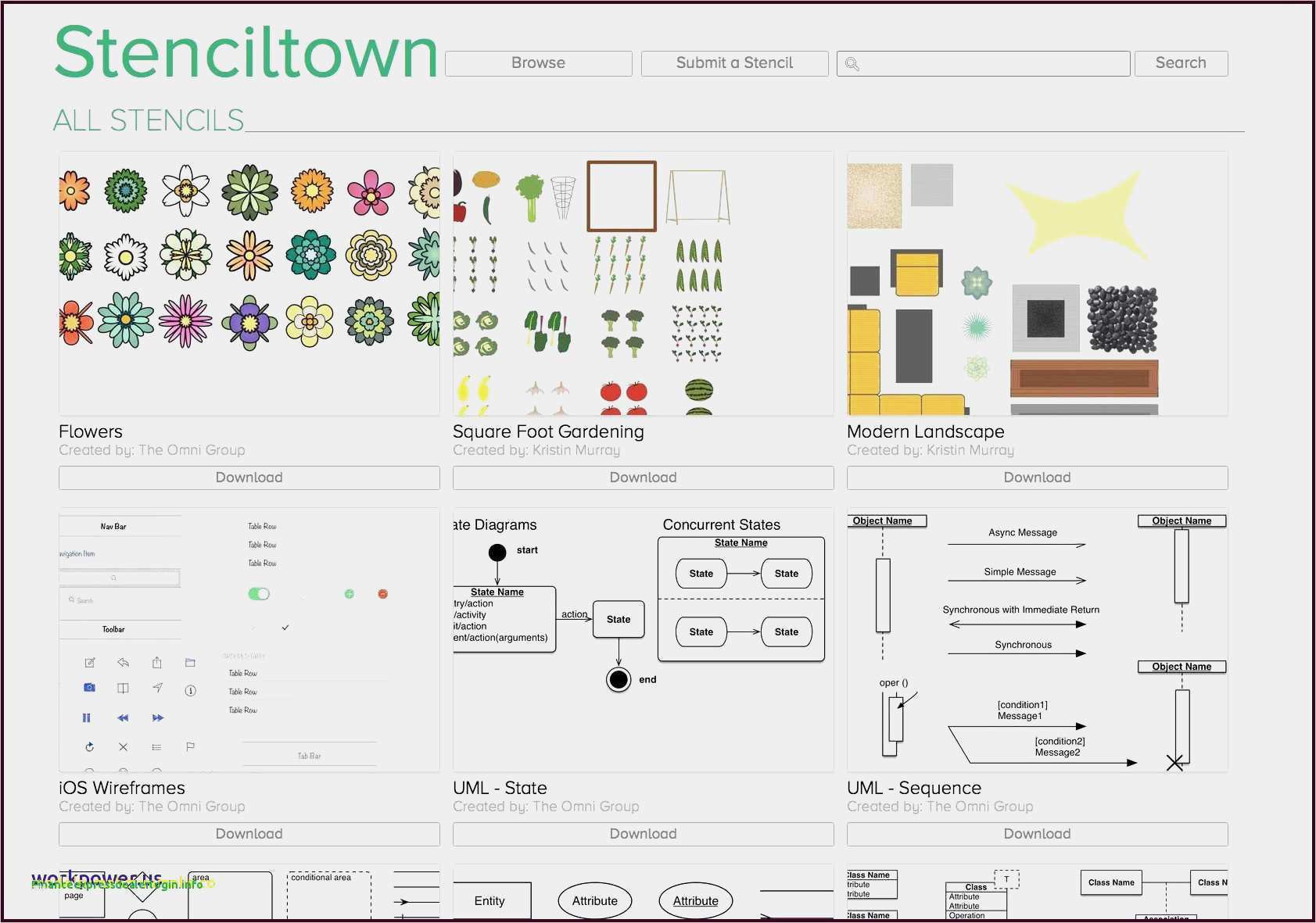This screenshot has height=923, width=1316.
Task: Open the Square Foot Gardening title link
Action: (548, 431)
